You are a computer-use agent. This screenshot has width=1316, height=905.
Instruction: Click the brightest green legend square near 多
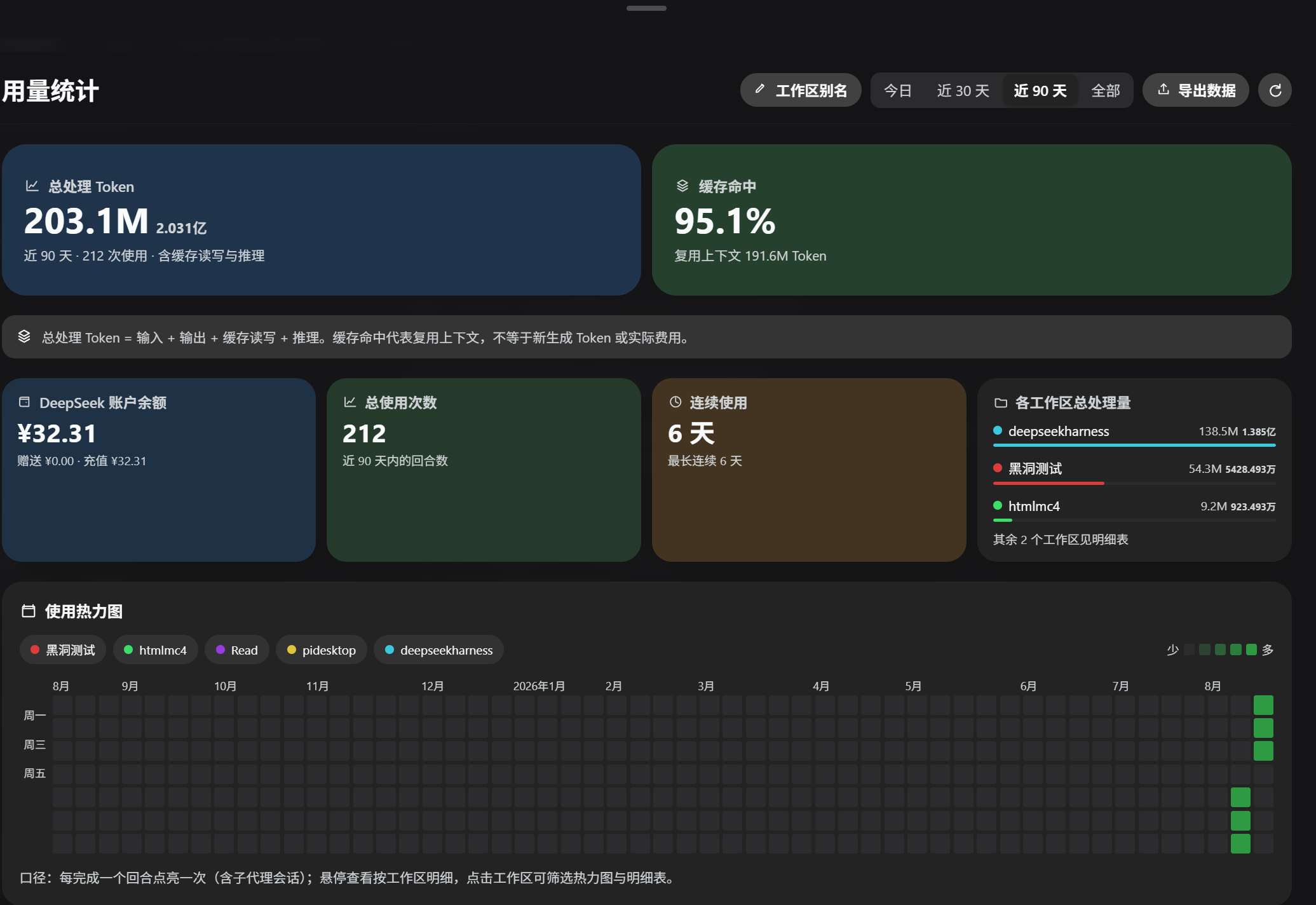coord(1251,650)
